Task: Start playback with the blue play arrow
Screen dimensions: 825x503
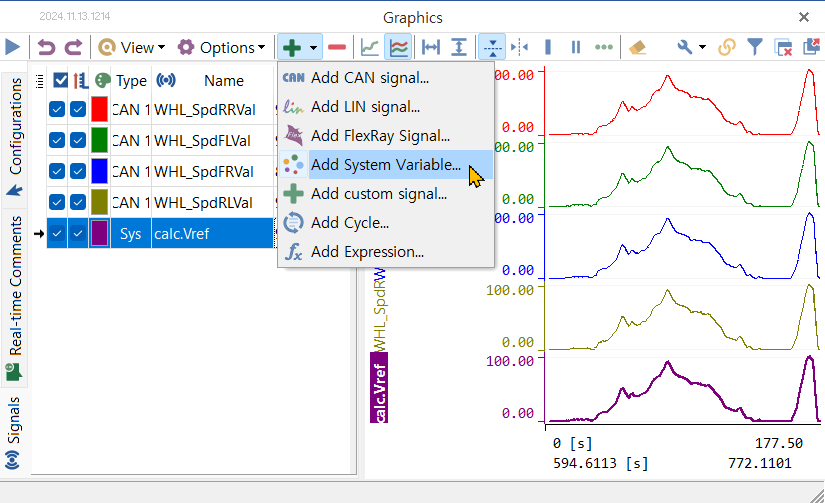Action: tap(13, 47)
